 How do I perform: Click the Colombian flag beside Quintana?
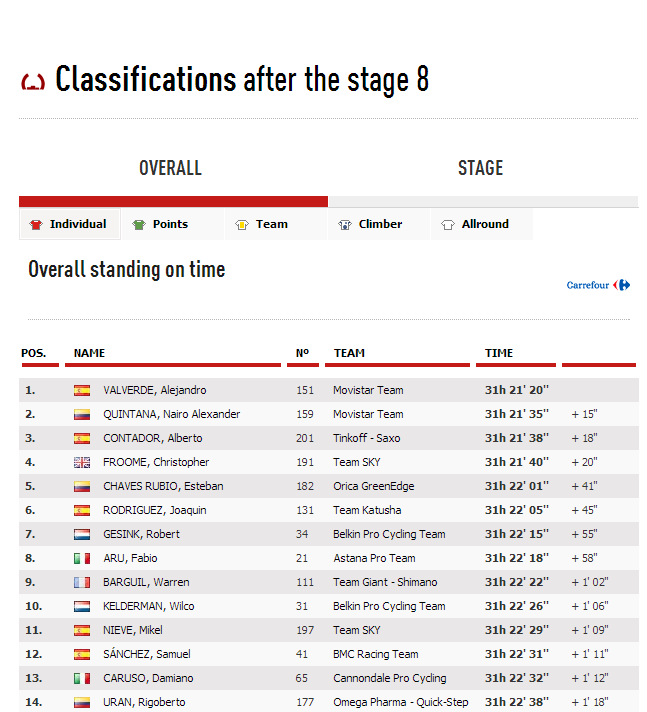(x=82, y=414)
